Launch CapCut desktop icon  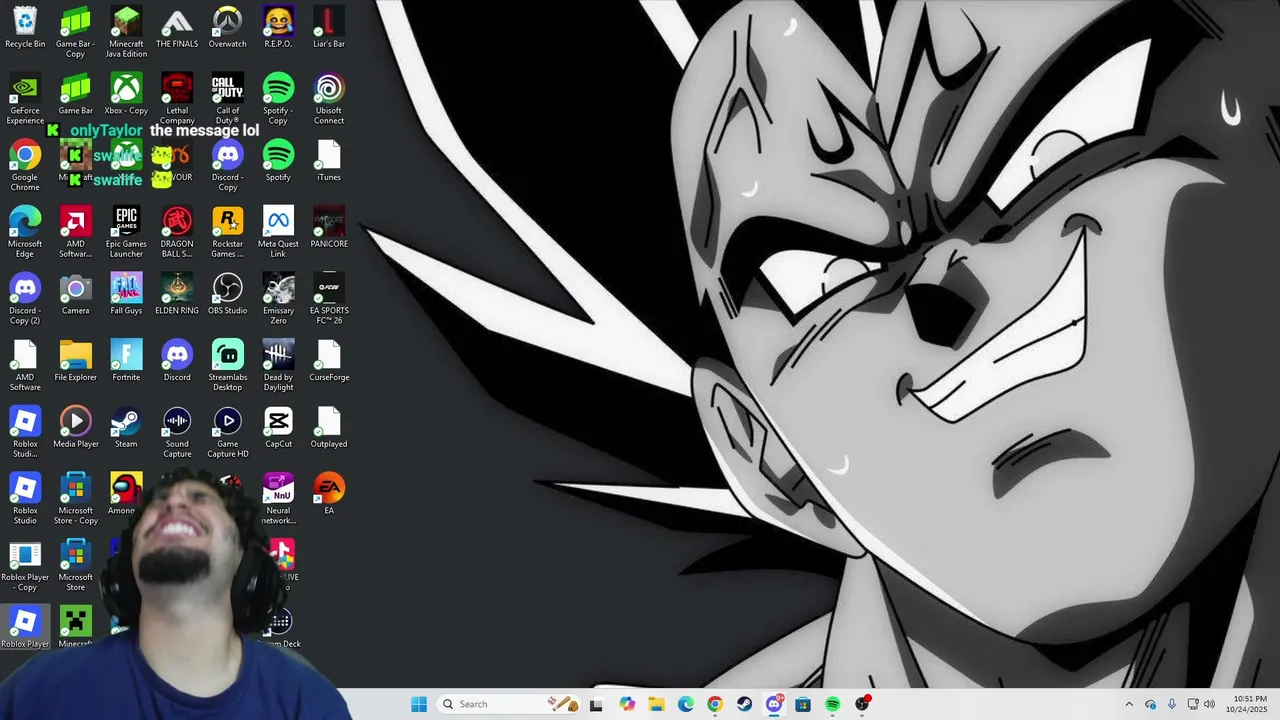click(x=278, y=427)
